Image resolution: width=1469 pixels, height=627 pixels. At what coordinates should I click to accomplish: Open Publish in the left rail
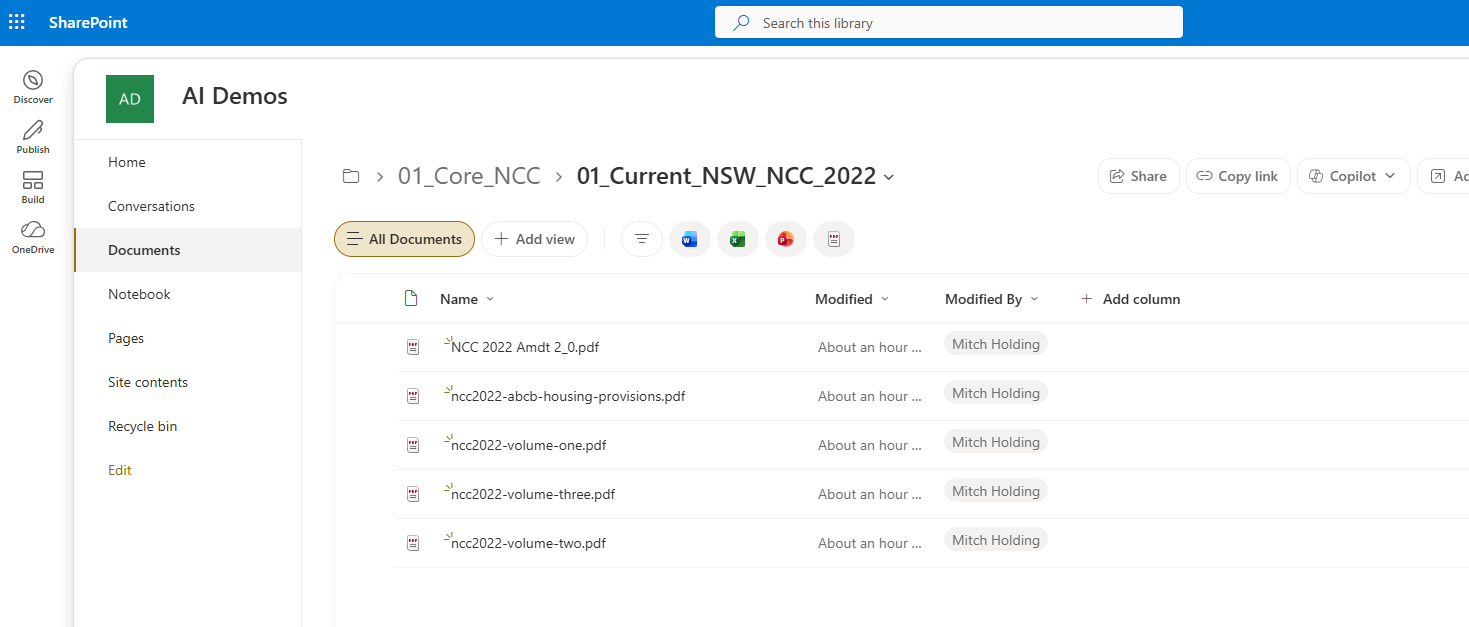pyautogui.click(x=33, y=137)
